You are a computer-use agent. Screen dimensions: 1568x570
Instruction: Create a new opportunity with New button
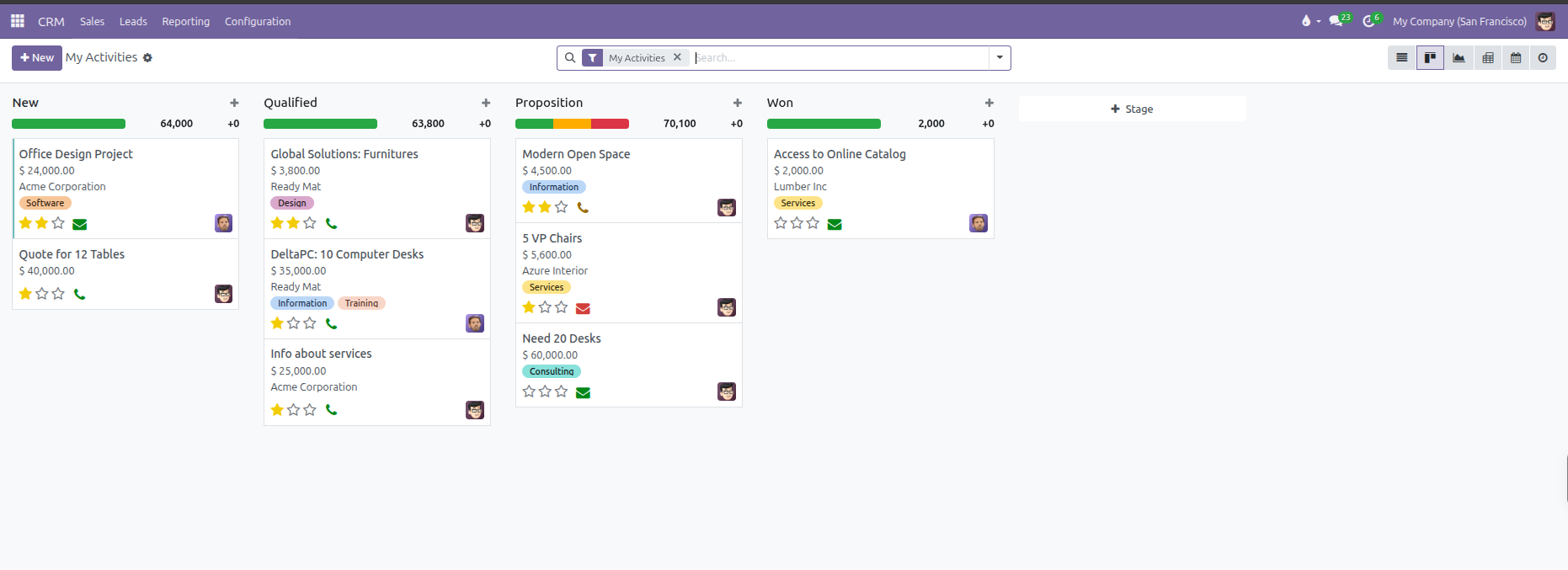coord(37,58)
